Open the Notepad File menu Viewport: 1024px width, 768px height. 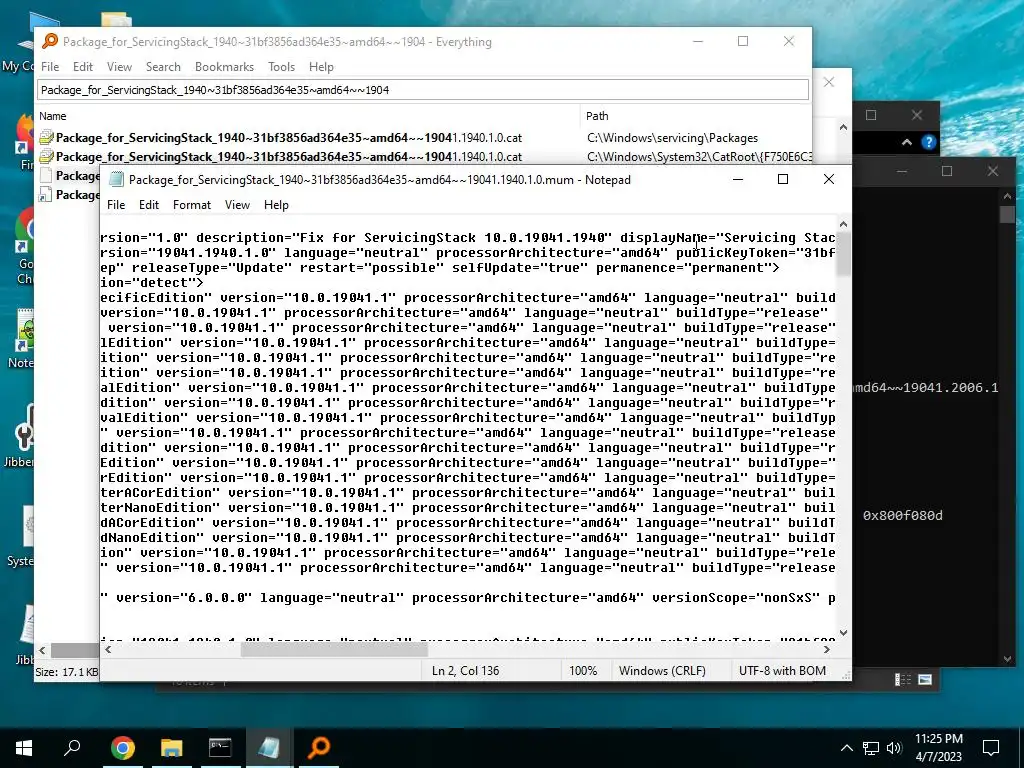(116, 205)
